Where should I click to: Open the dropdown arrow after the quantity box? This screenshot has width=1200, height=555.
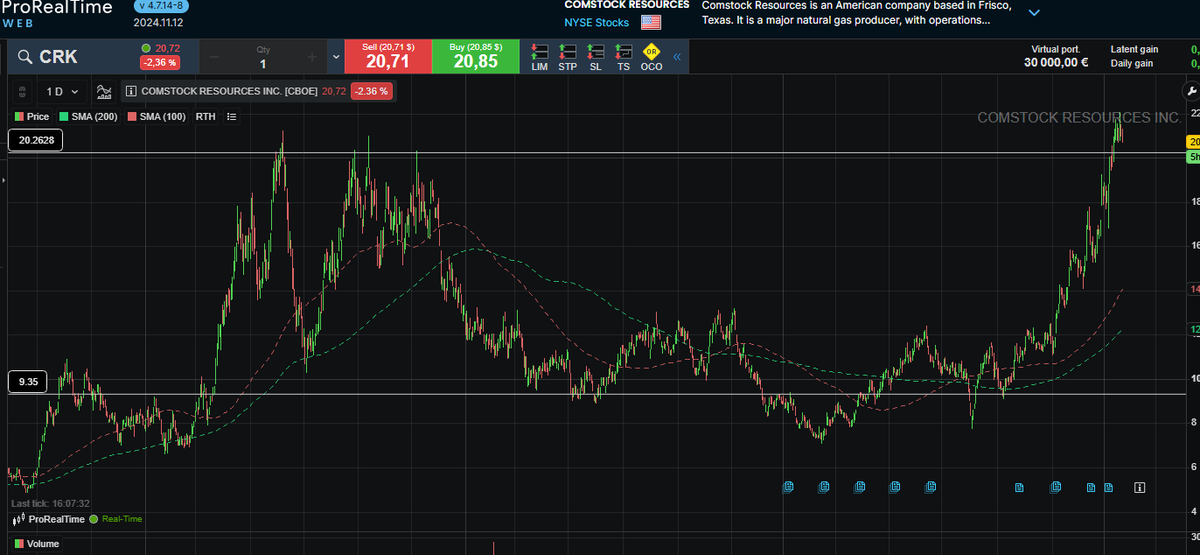click(x=336, y=57)
